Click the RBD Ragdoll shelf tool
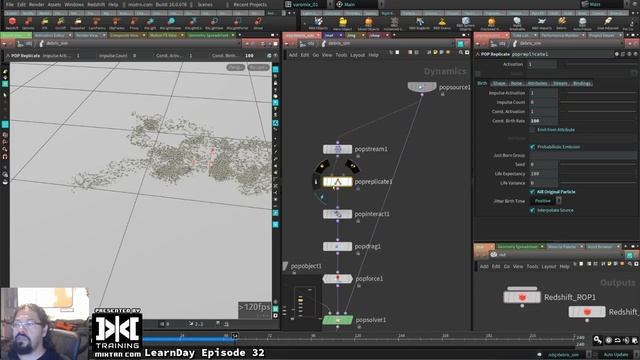 coord(420,23)
